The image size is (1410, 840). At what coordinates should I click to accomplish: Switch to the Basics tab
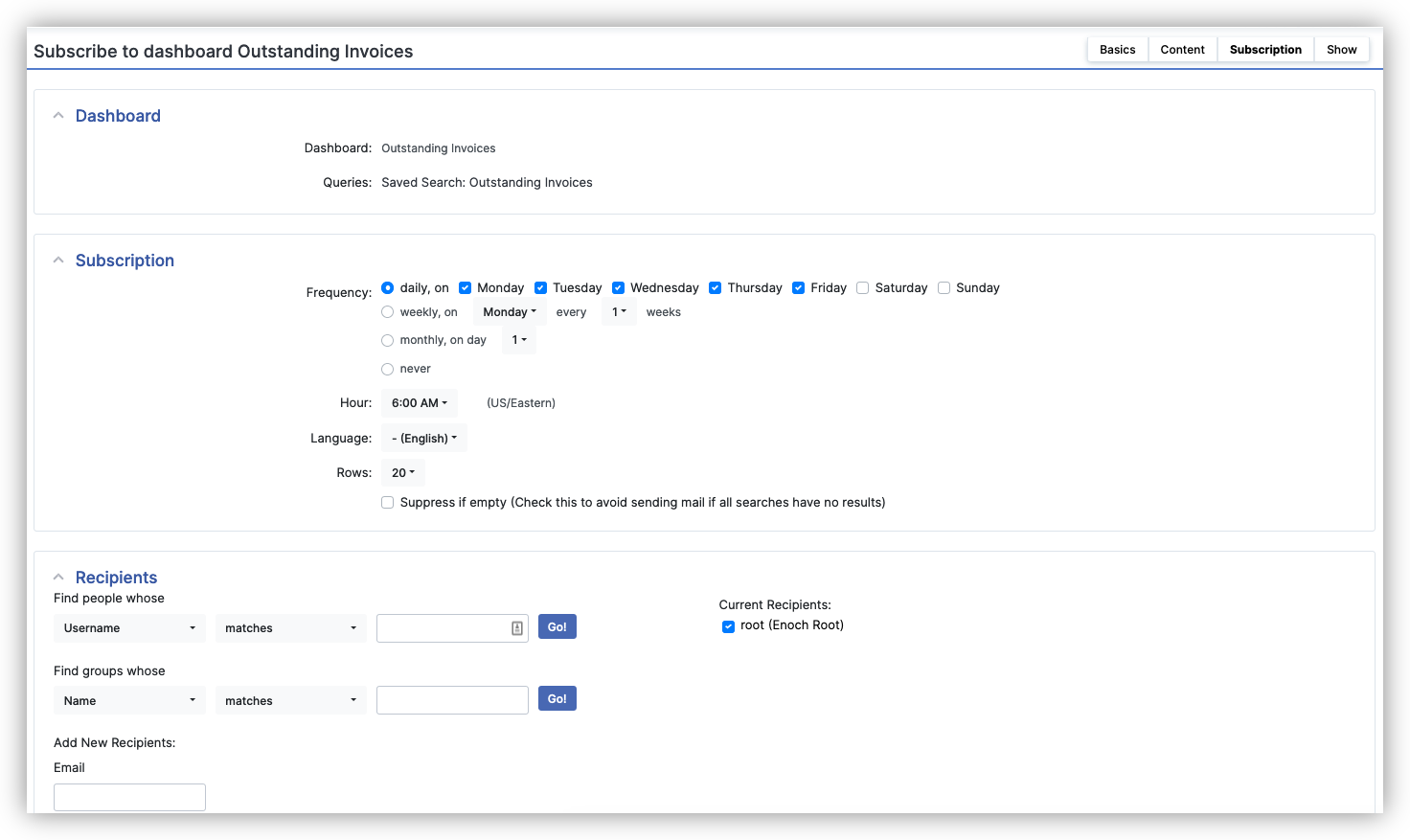tap(1117, 49)
